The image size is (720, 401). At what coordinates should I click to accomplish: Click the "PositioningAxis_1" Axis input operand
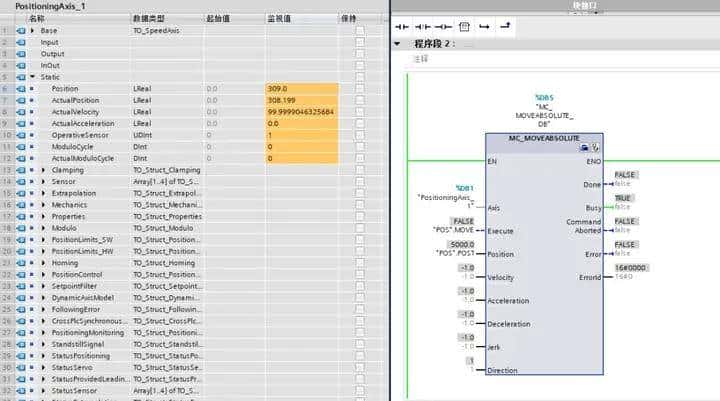click(445, 201)
